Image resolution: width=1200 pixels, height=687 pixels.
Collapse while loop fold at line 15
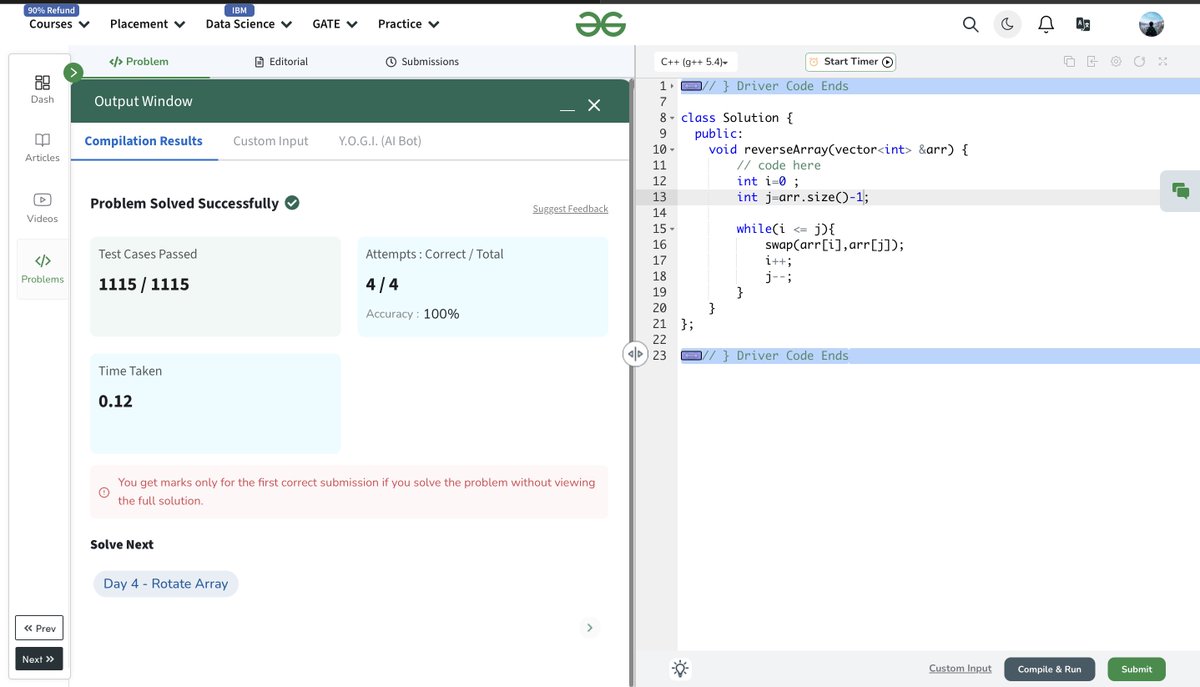pyautogui.click(x=673, y=230)
